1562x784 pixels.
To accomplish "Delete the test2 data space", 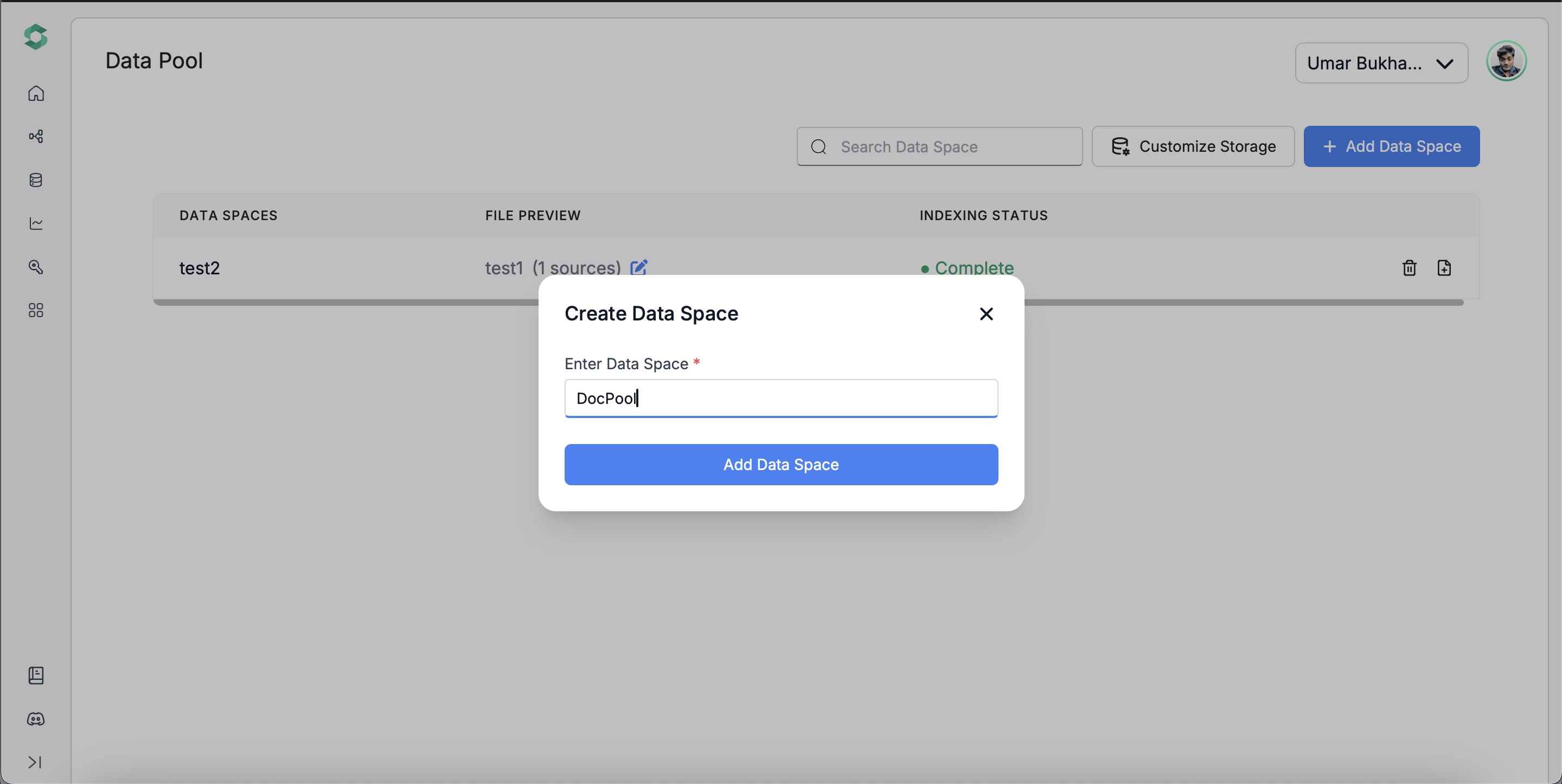I will click(1409, 268).
